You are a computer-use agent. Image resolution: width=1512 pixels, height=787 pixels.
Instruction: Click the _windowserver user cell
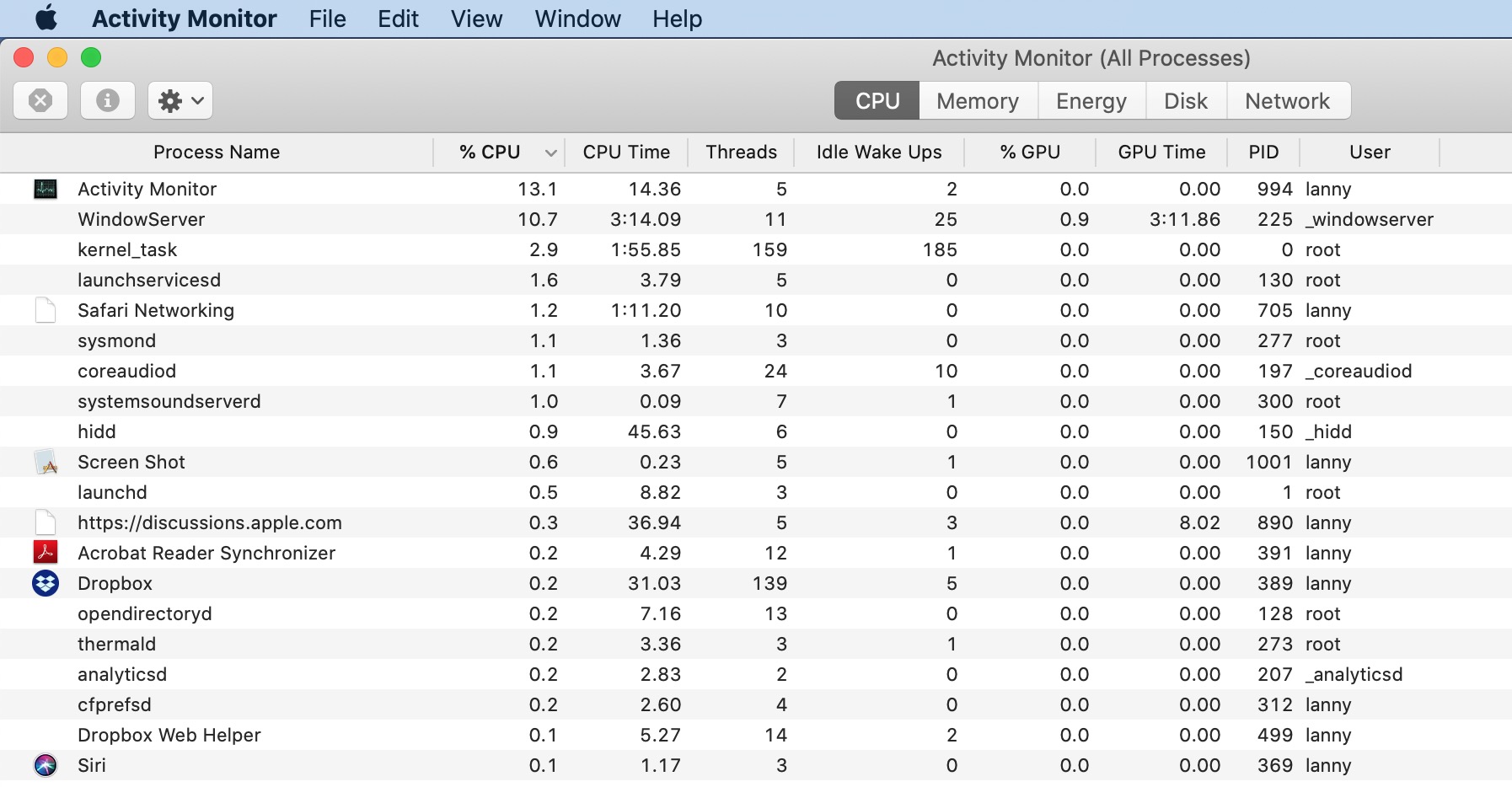[x=1370, y=219]
